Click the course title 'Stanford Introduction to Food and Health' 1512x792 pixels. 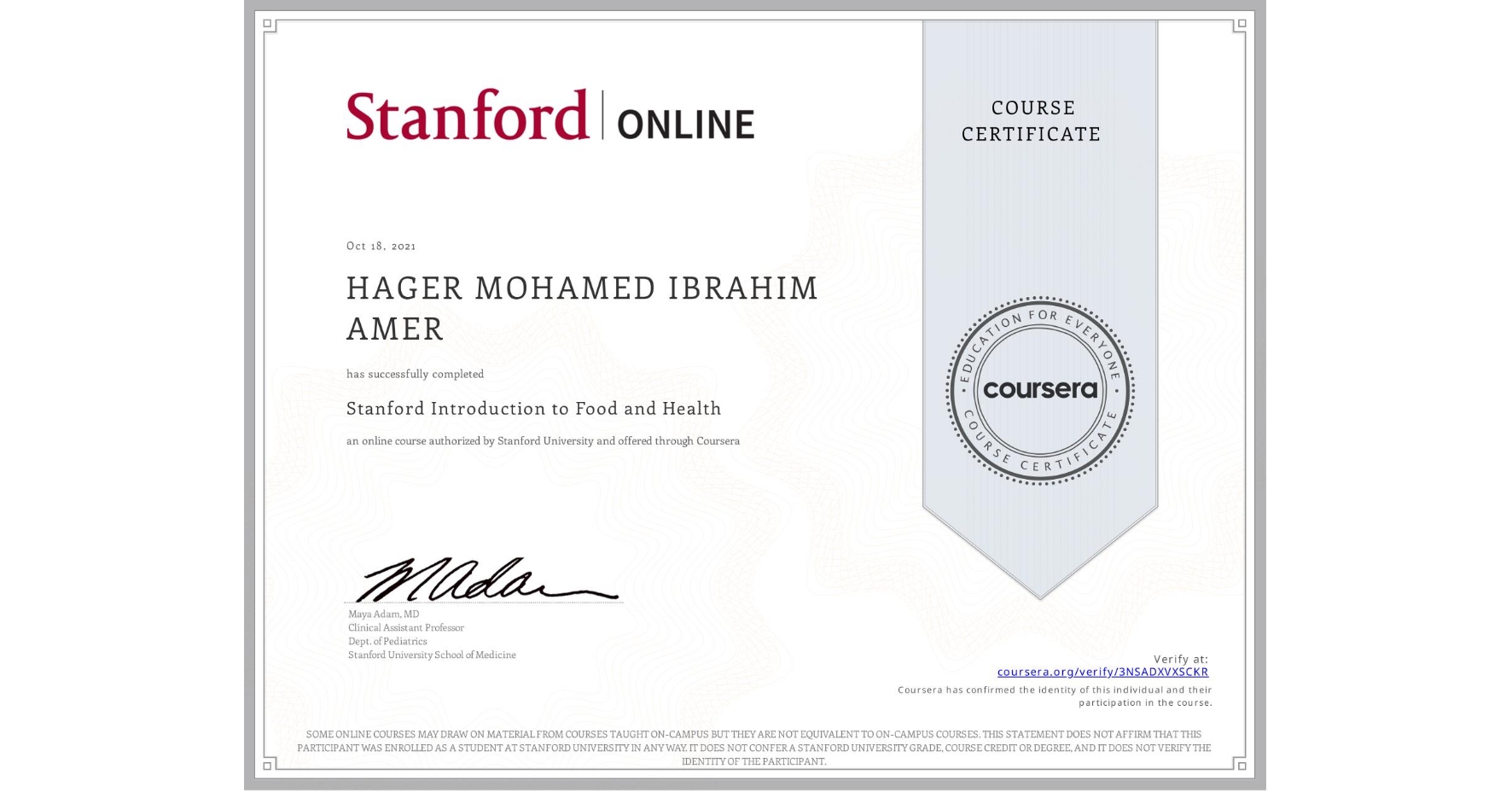click(x=533, y=409)
